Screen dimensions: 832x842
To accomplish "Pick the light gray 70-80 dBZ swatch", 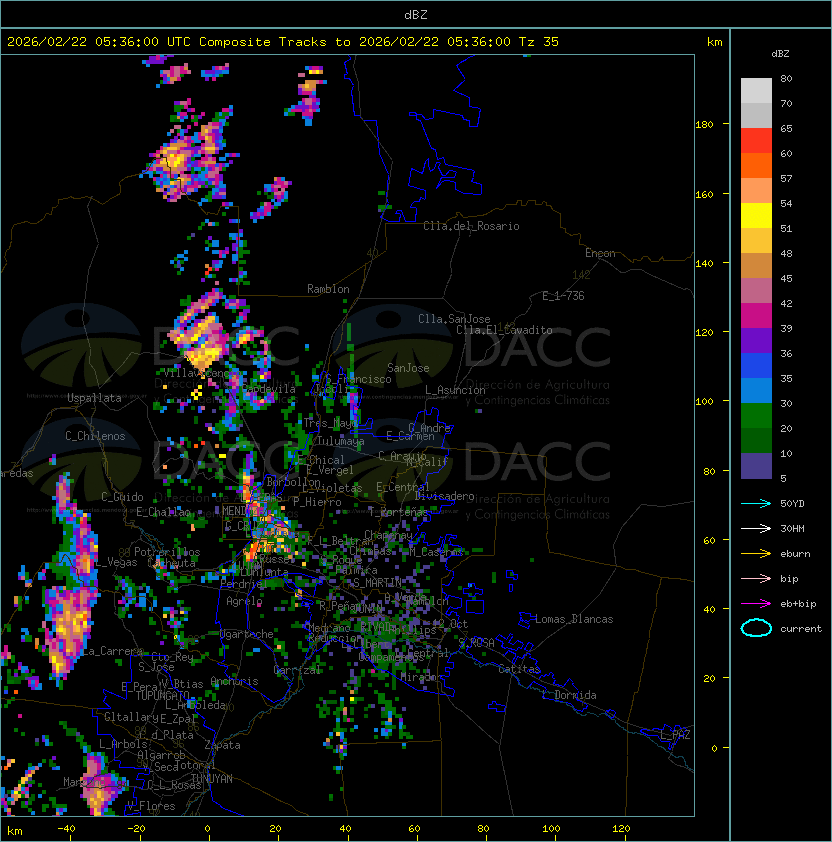I will (756, 90).
